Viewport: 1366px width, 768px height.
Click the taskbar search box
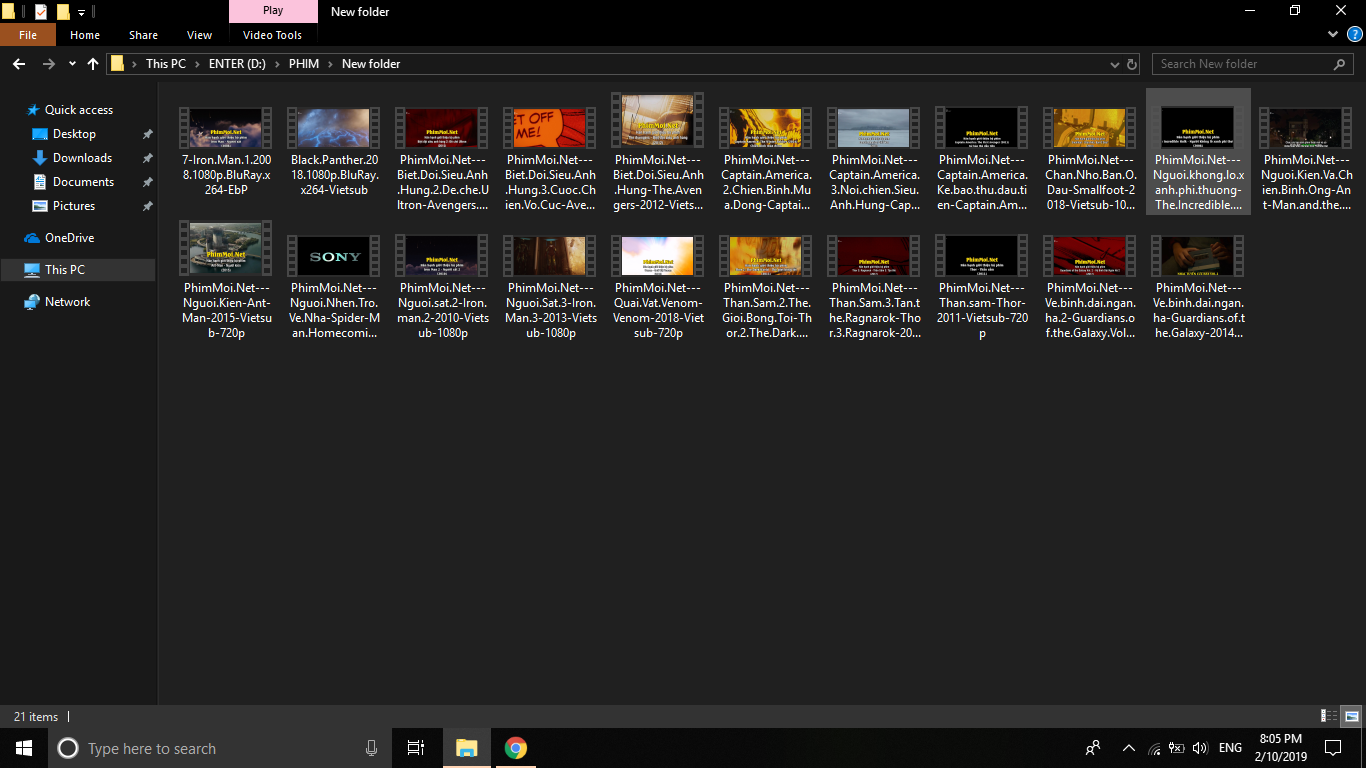click(x=220, y=748)
